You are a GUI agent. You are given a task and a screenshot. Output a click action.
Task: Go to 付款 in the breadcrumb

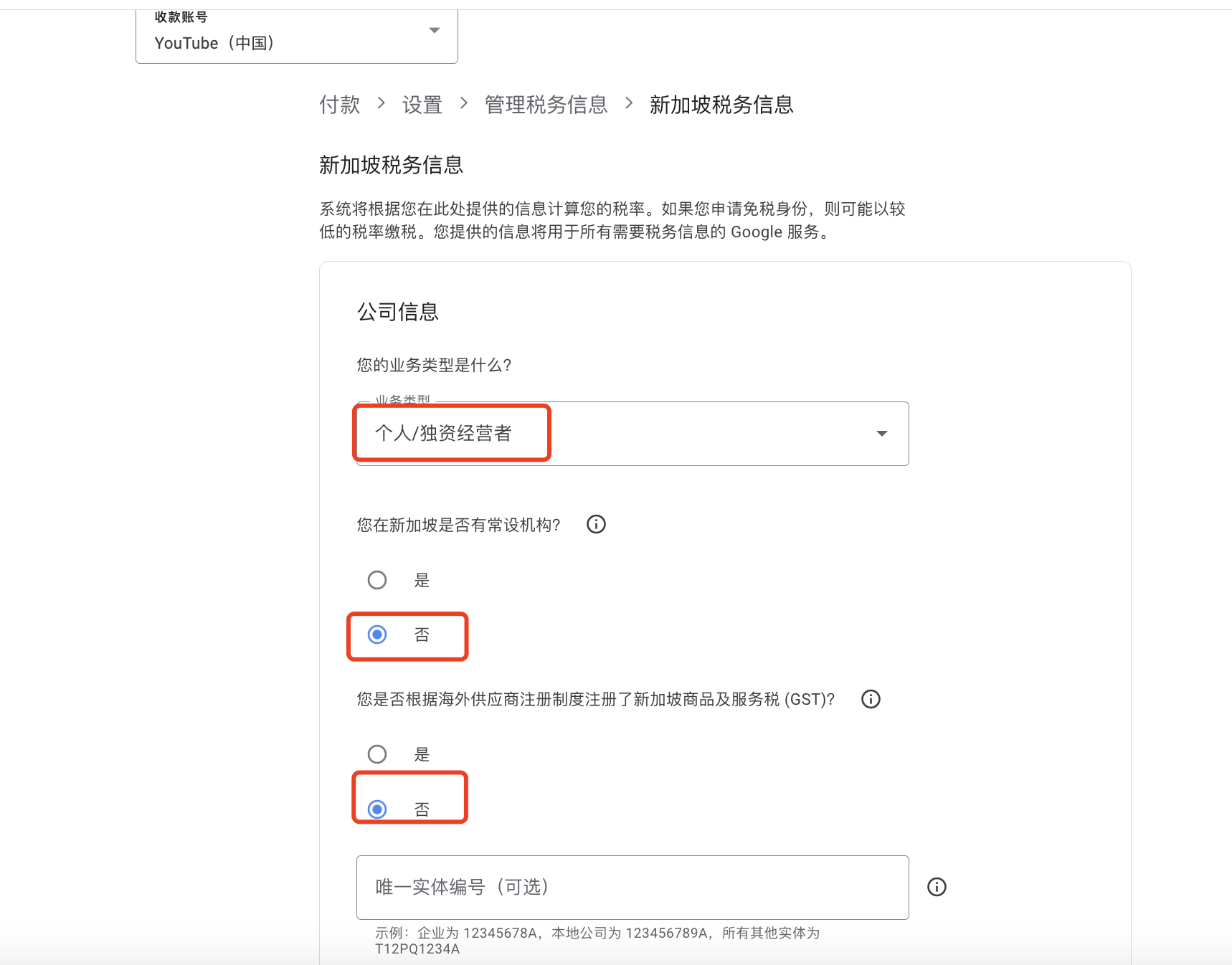pos(340,105)
